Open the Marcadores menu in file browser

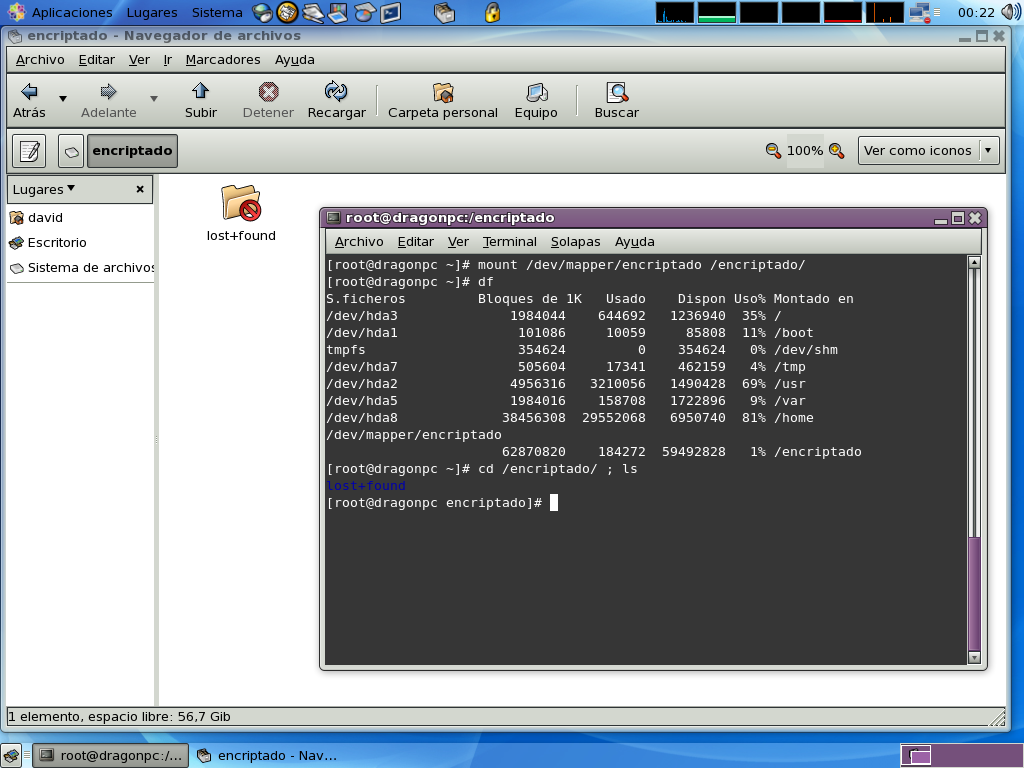click(x=222, y=59)
